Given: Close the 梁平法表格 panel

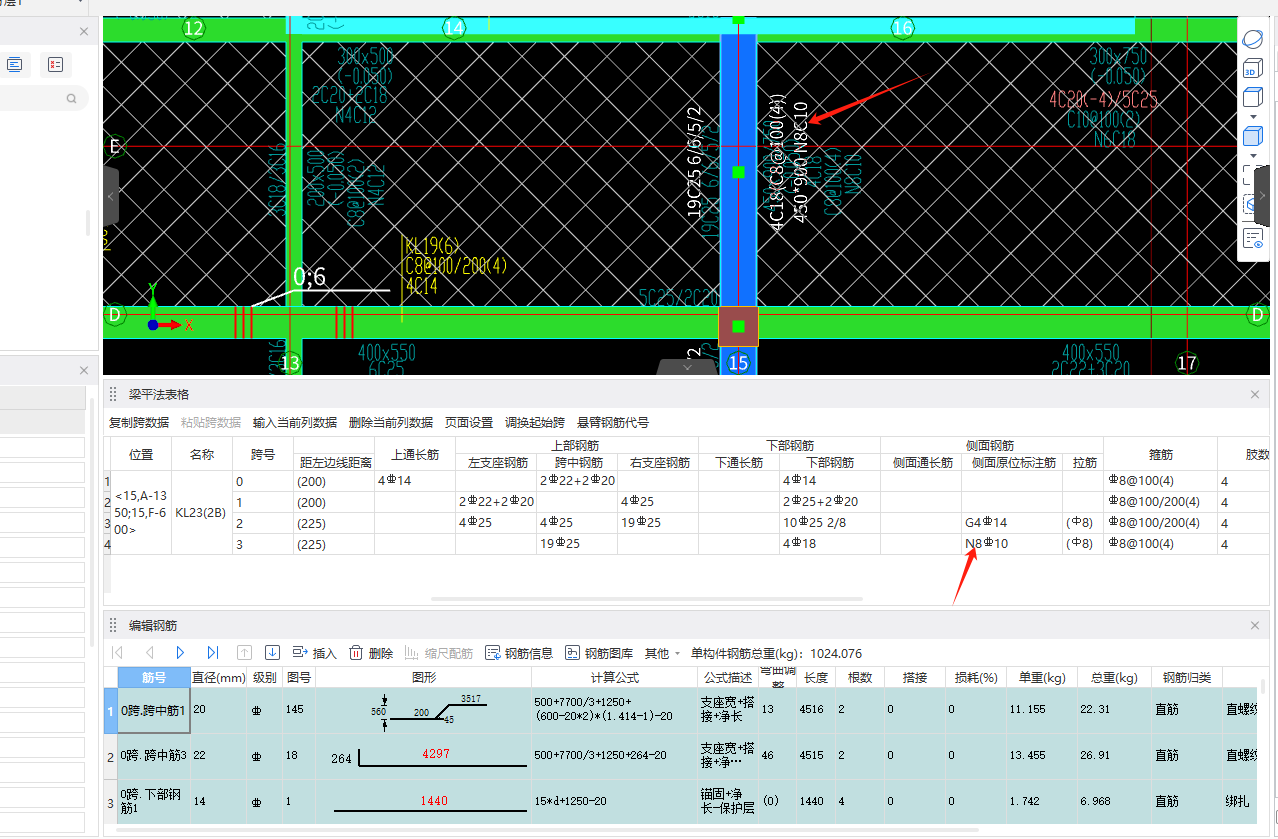Looking at the screenshot, I should 1256,395.
